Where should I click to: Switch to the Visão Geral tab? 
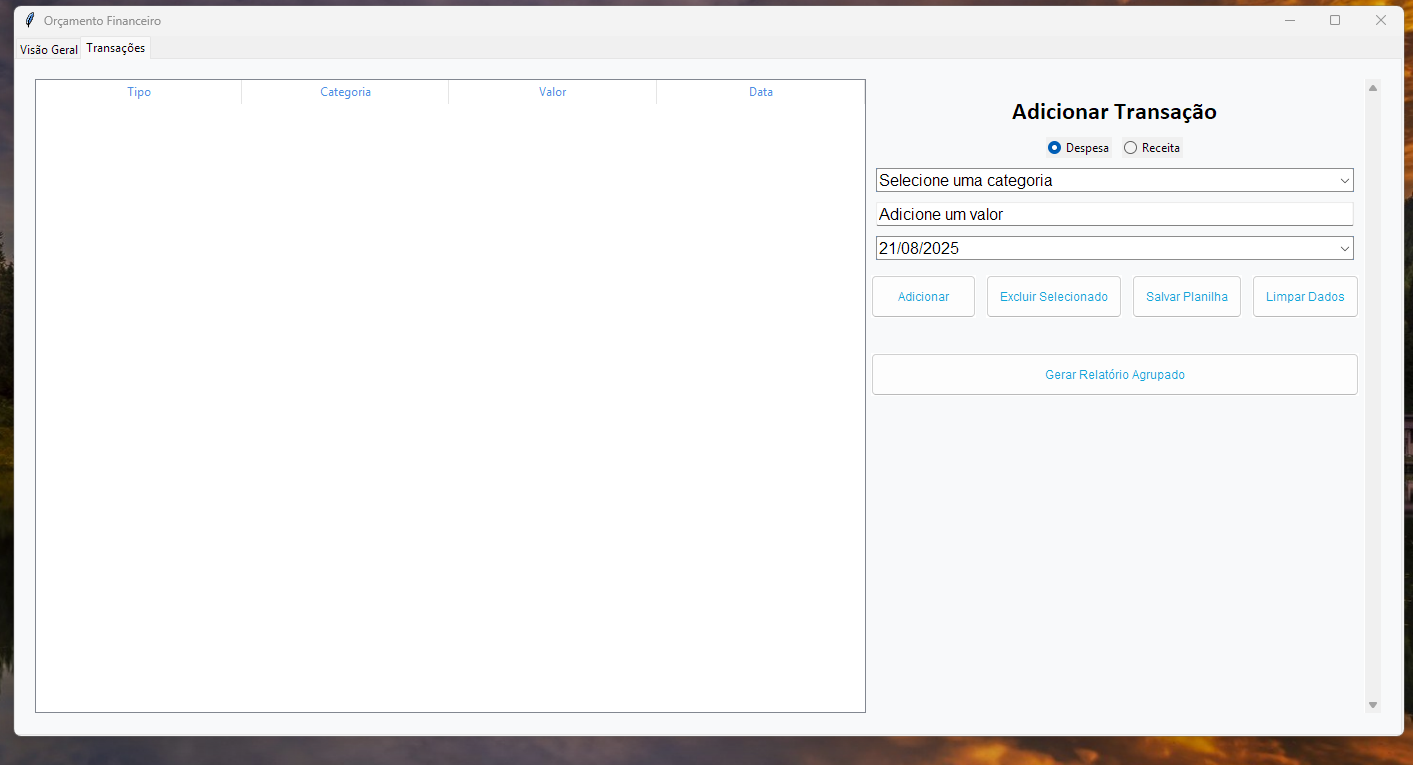click(x=48, y=49)
